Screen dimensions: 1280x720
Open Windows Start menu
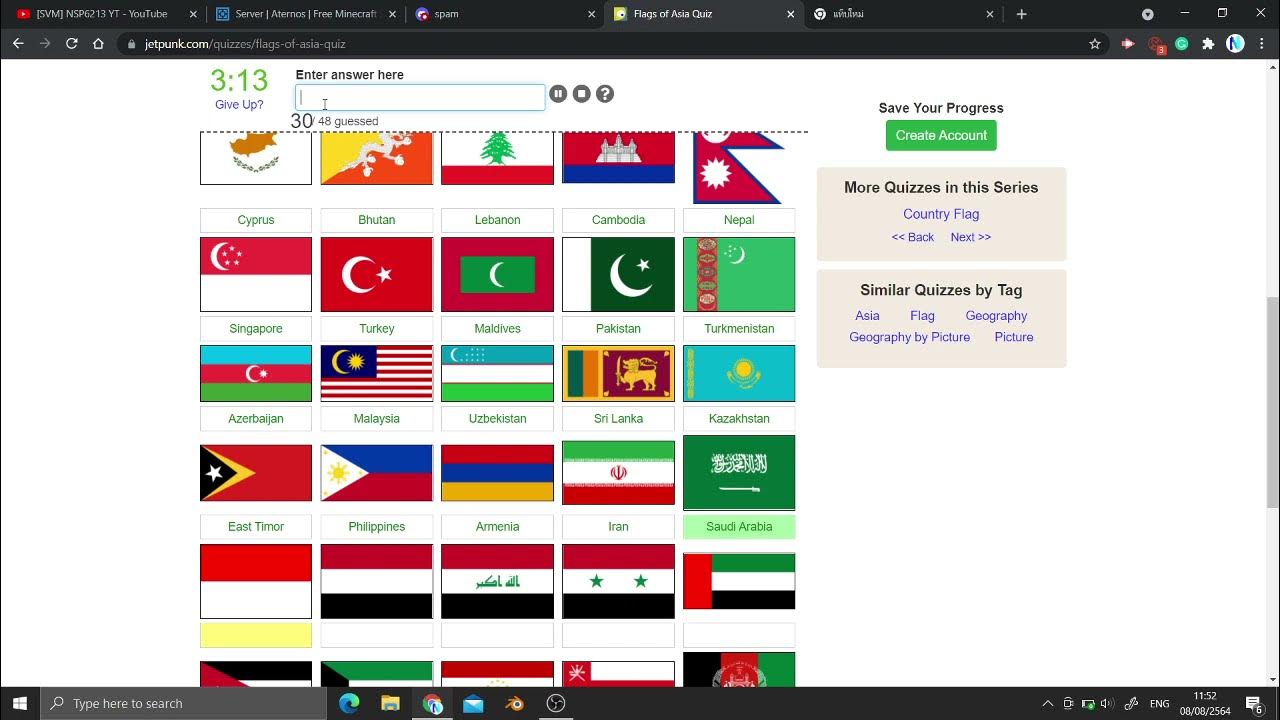20,703
